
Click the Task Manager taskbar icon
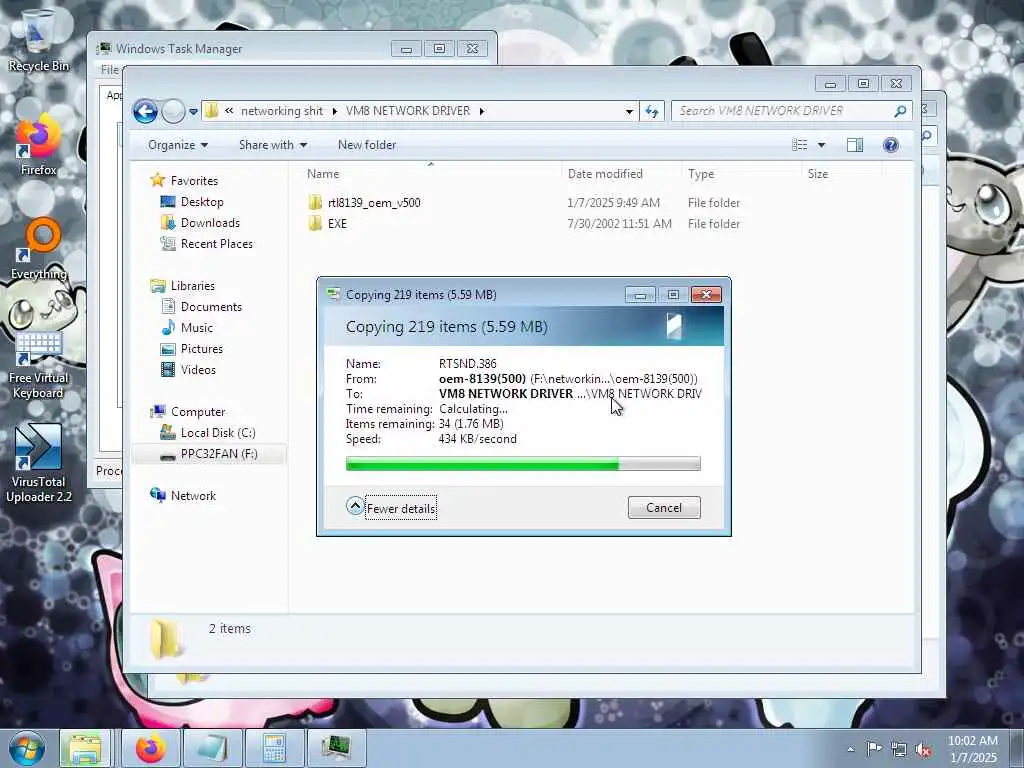point(336,748)
